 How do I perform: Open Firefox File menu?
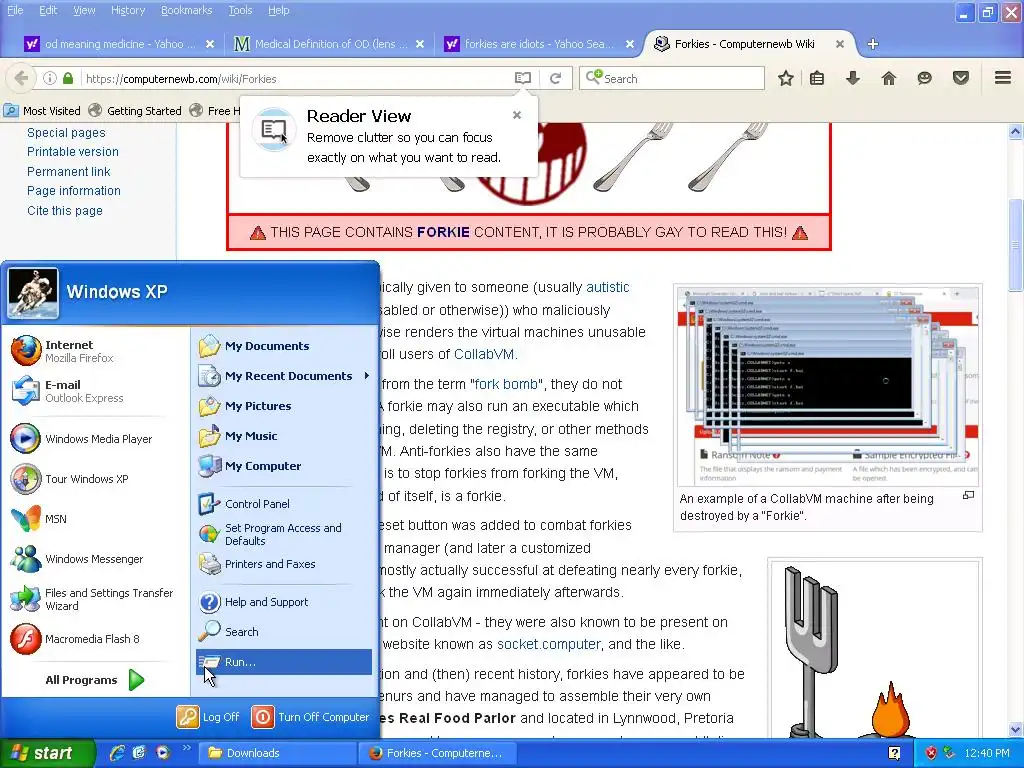click(15, 10)
